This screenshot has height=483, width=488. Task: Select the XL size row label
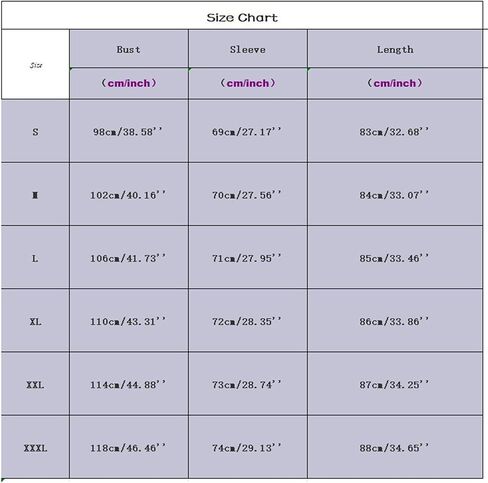coord(35,321)
